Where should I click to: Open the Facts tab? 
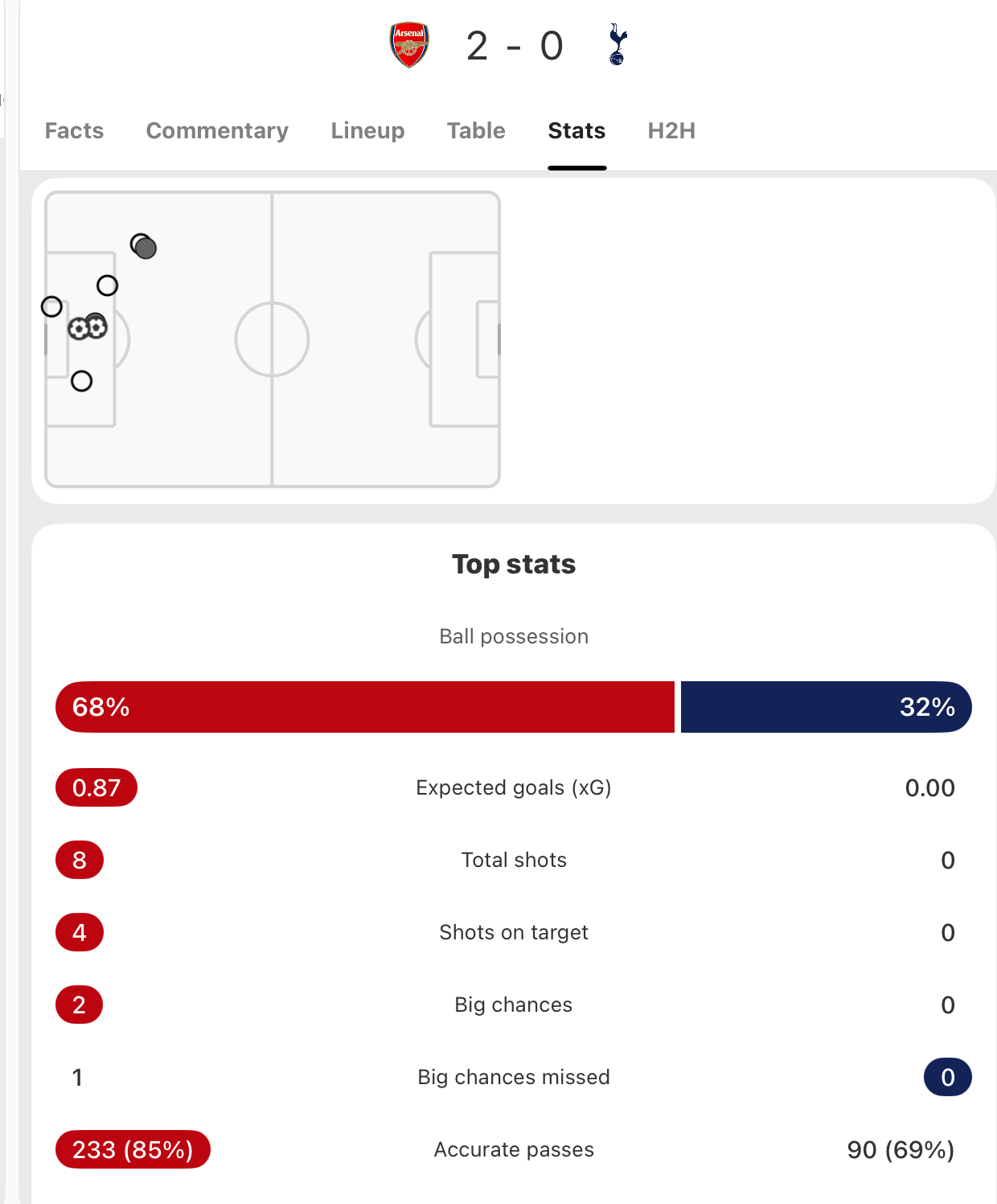coord(74,130)
